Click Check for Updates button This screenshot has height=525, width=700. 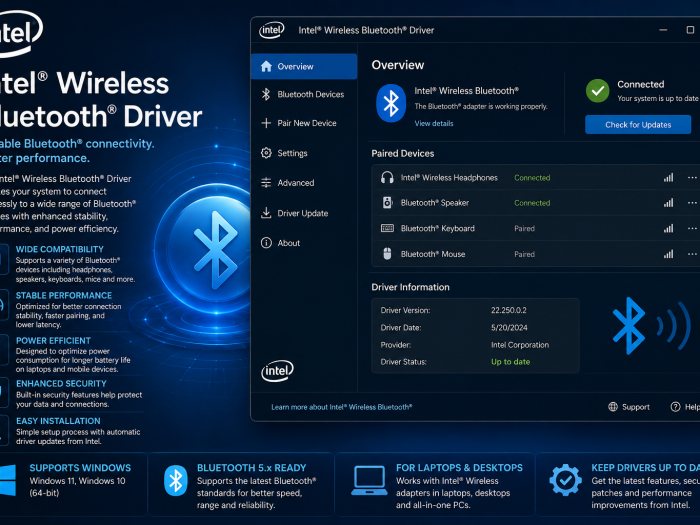tap(638, 125)
